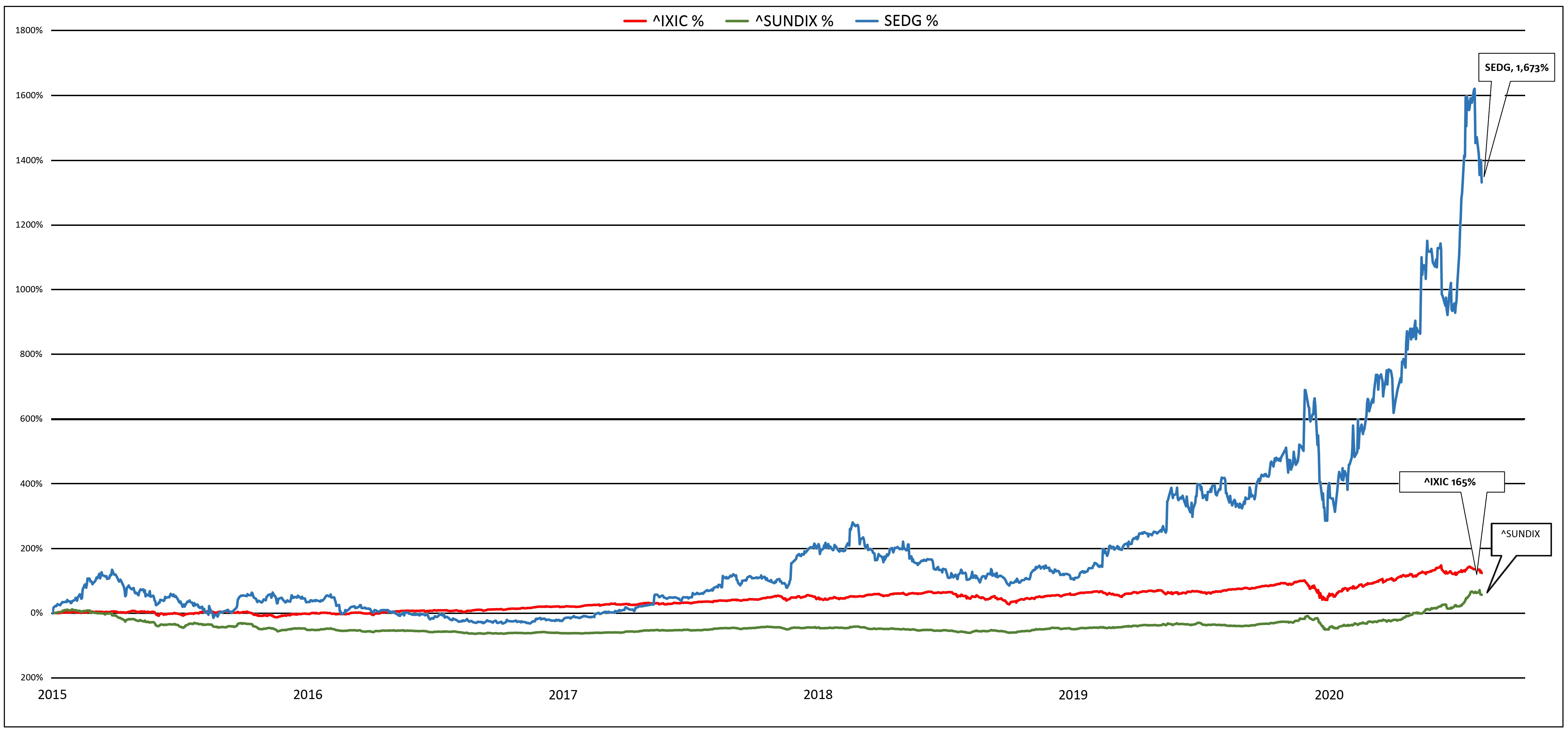Click the 2016 x-axis label

pos(308,695)
